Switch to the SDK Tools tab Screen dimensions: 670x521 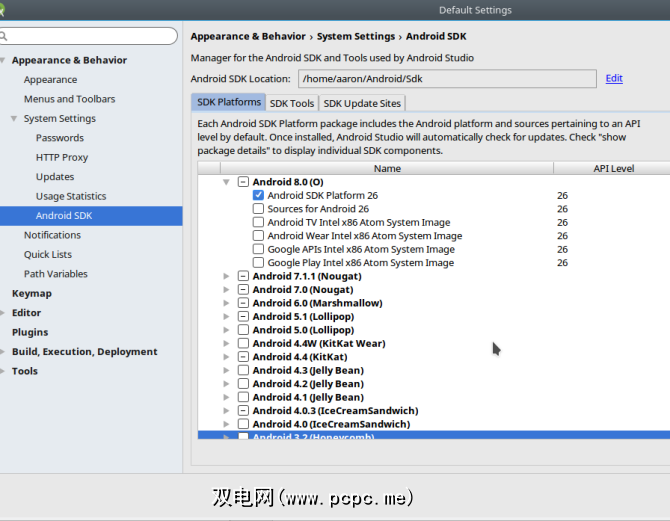[x=292, y=103]
